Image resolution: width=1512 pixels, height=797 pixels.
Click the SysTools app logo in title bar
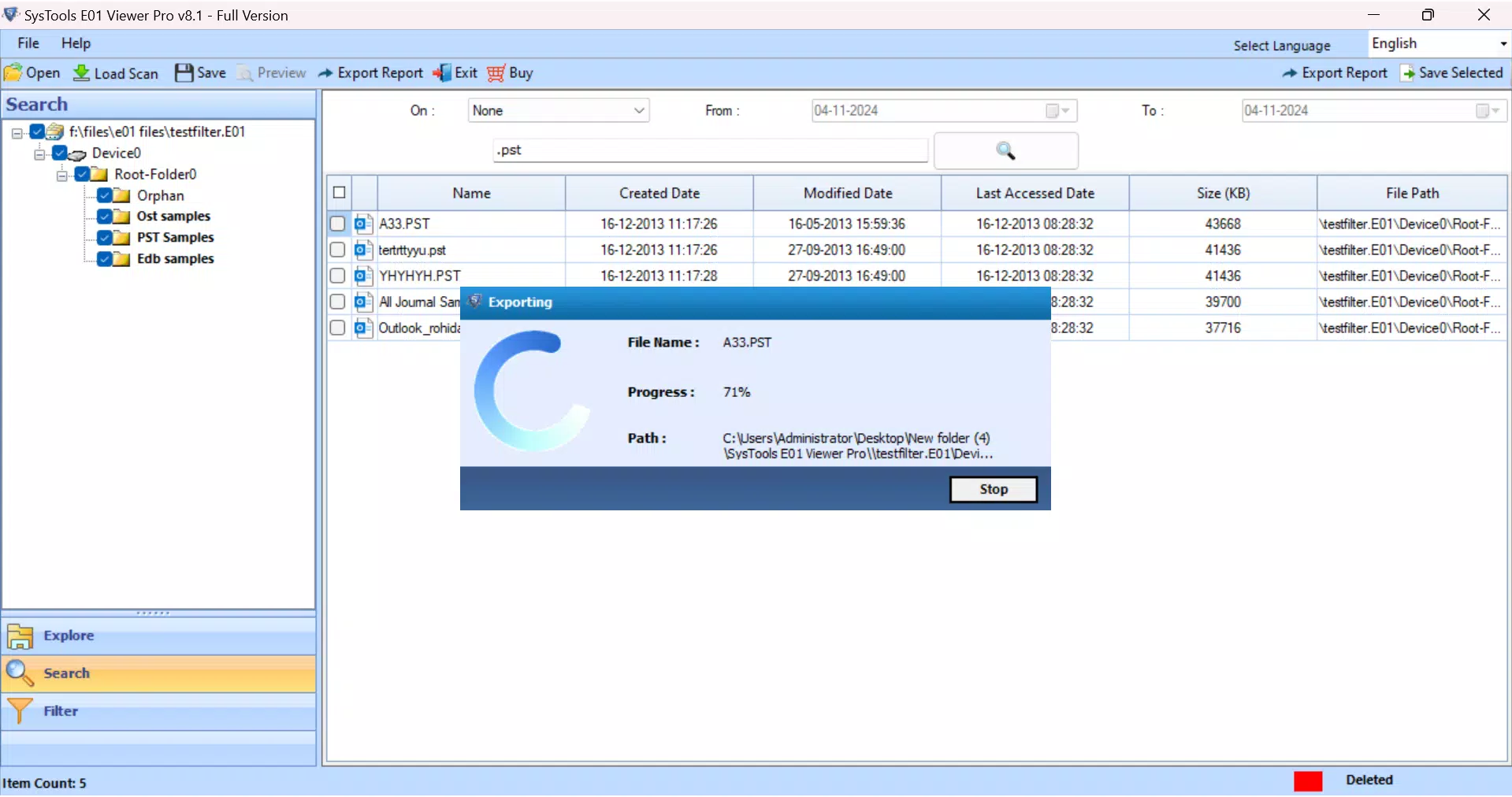11,15
